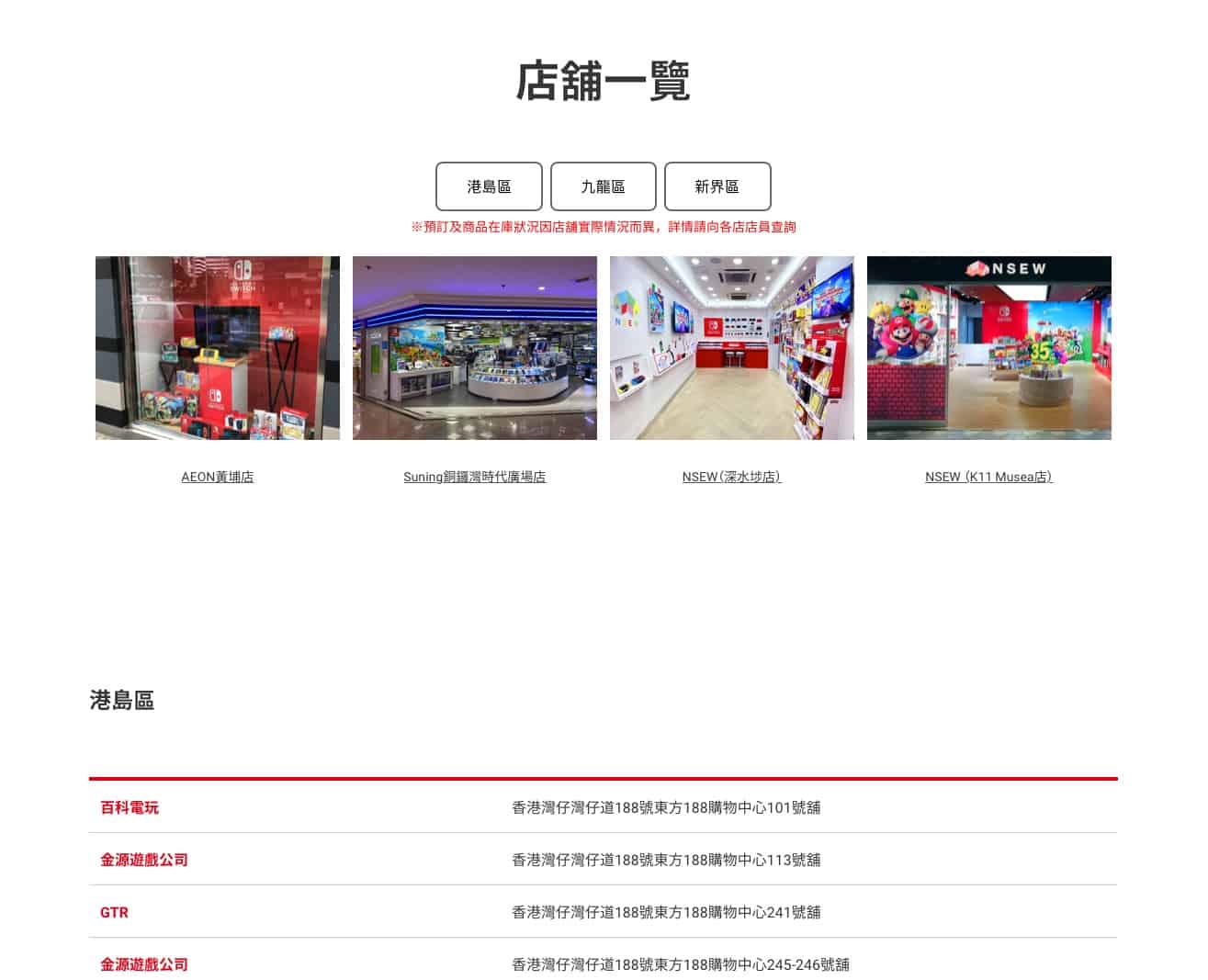Click the red stock availability notice text
The image size is (1208, 980).
click(603, 227)
